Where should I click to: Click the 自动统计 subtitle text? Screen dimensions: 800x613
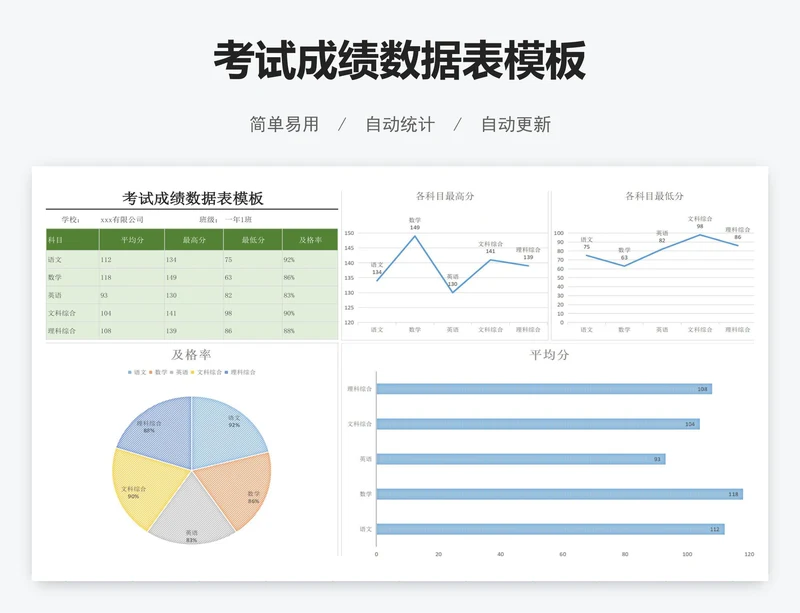(400, 125)
